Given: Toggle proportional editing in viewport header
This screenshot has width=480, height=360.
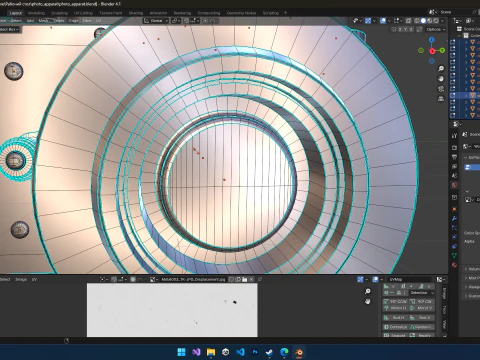Looking at the screenshot, I should pos(206,21).
